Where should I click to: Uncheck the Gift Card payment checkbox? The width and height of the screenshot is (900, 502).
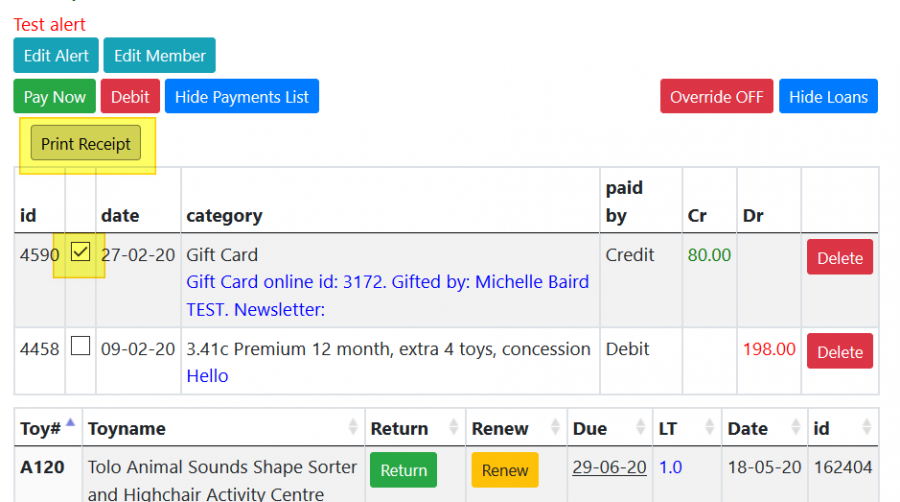click(81, 253)
